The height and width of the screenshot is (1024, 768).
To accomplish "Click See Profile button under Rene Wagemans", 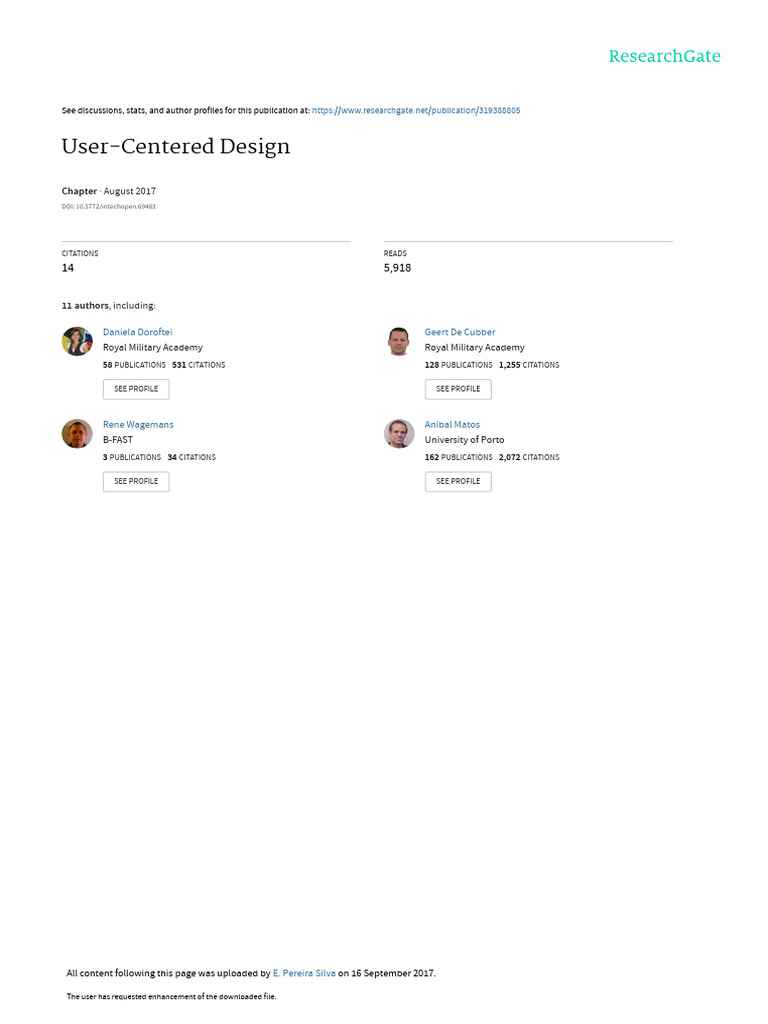I will click(x=136, y=481).
